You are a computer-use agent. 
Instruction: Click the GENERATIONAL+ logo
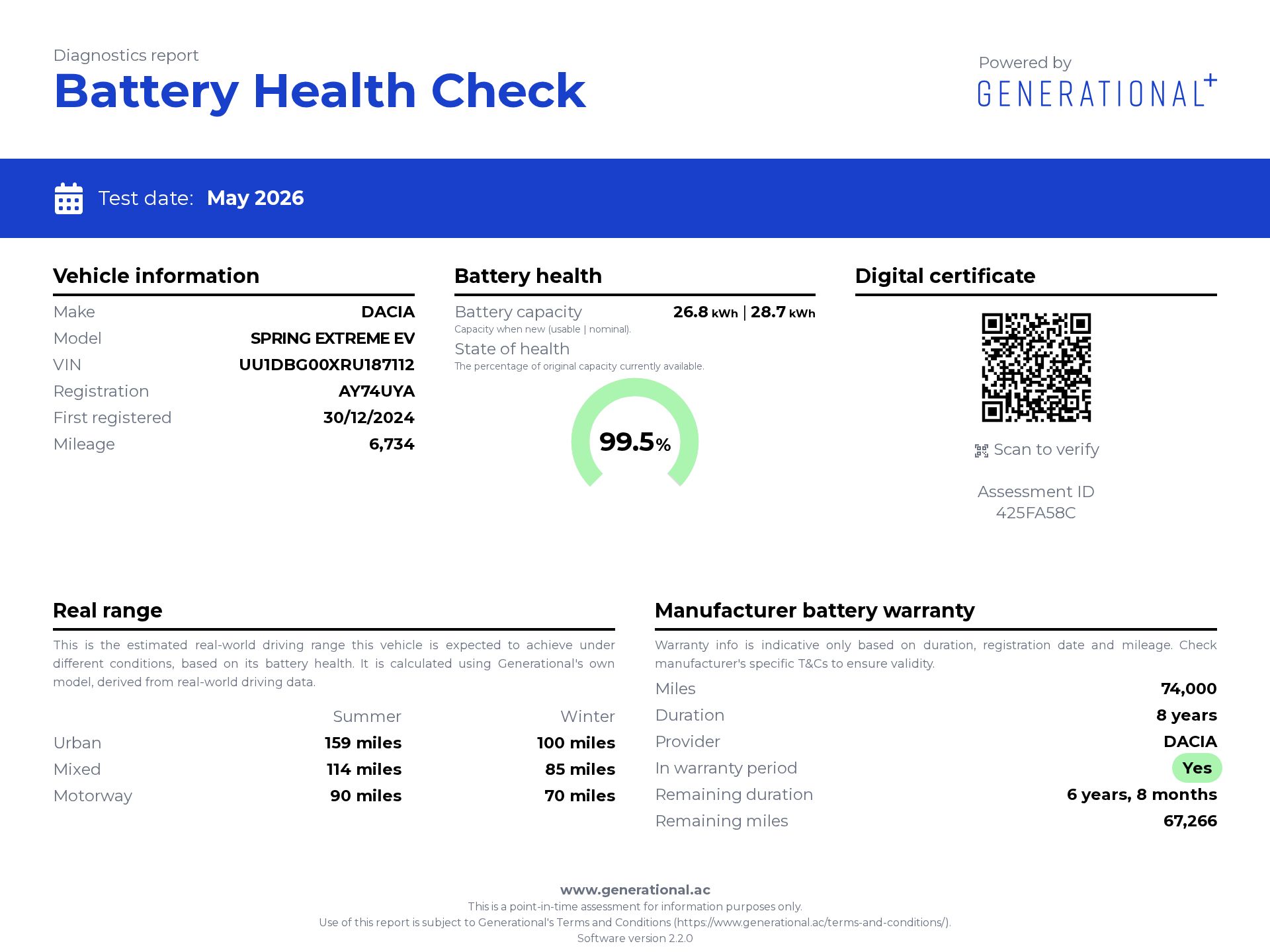(x=1097, y=91)
